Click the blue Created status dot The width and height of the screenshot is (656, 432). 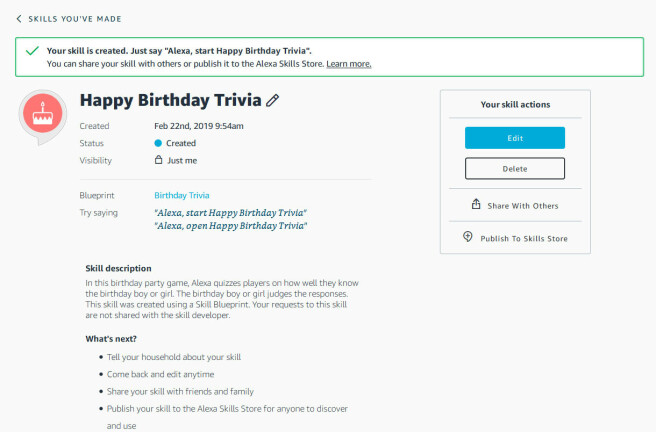click(x=158, y=143)
